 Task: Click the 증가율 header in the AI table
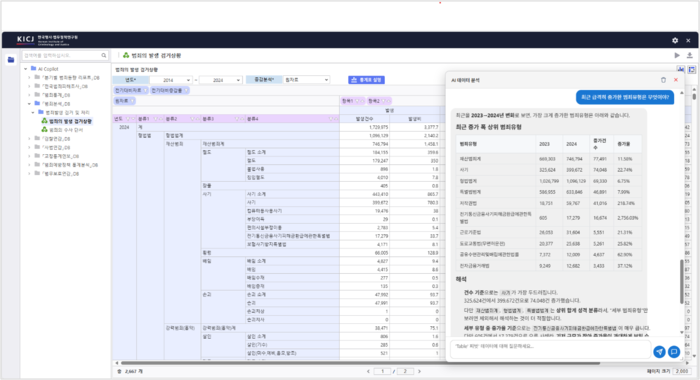click(x=623, y=144)
